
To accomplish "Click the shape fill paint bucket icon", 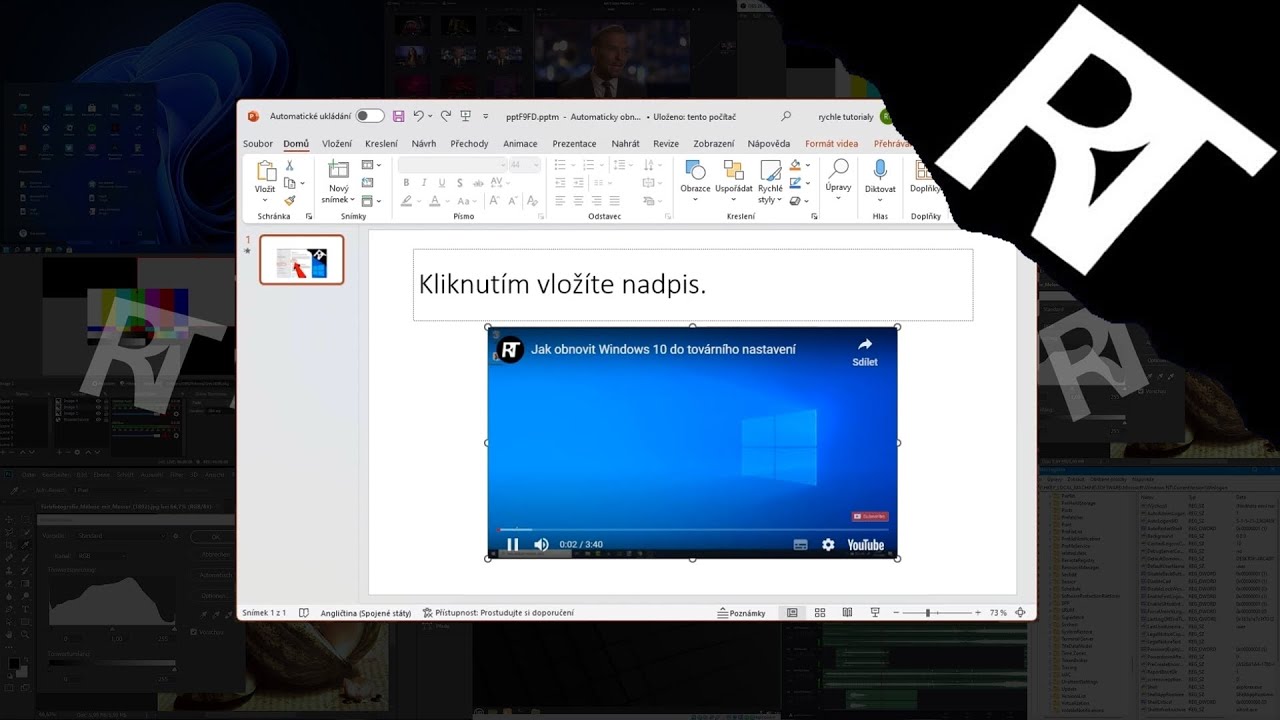I will [795, 166].
